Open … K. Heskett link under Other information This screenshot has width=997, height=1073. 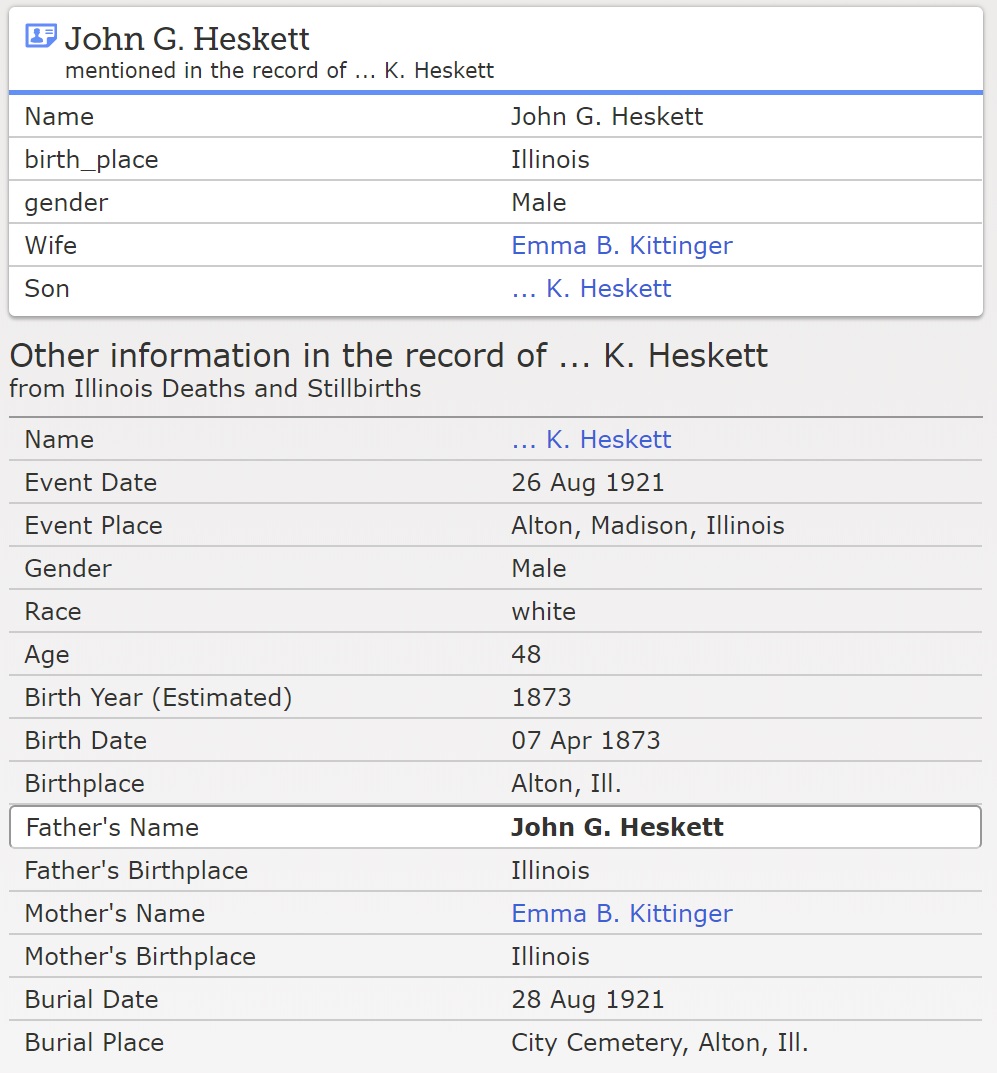[591, 439]
